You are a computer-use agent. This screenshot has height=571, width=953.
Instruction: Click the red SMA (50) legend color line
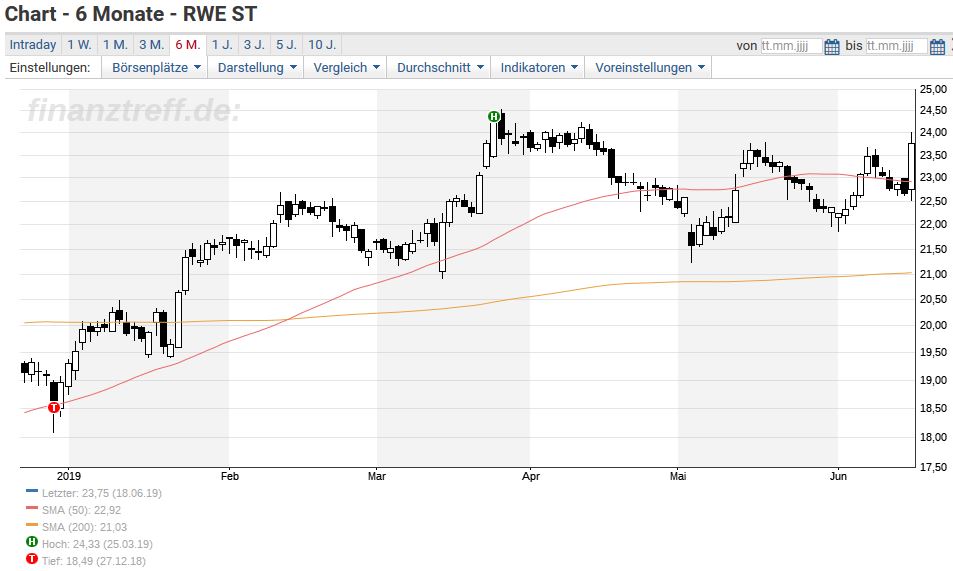coord(32,507)
